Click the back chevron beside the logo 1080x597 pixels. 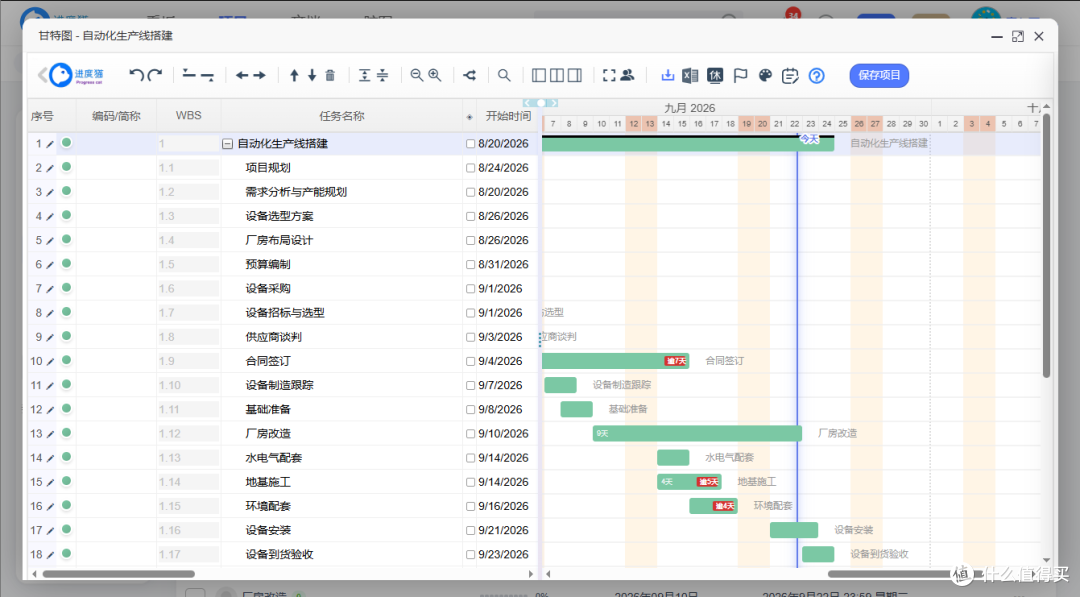(x=42, y=75)
